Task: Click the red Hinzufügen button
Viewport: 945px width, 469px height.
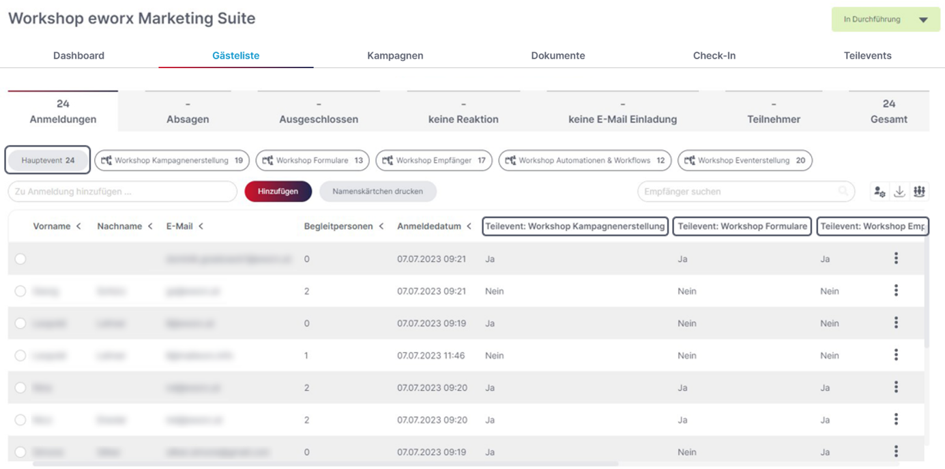Action: tap(278, 191)
